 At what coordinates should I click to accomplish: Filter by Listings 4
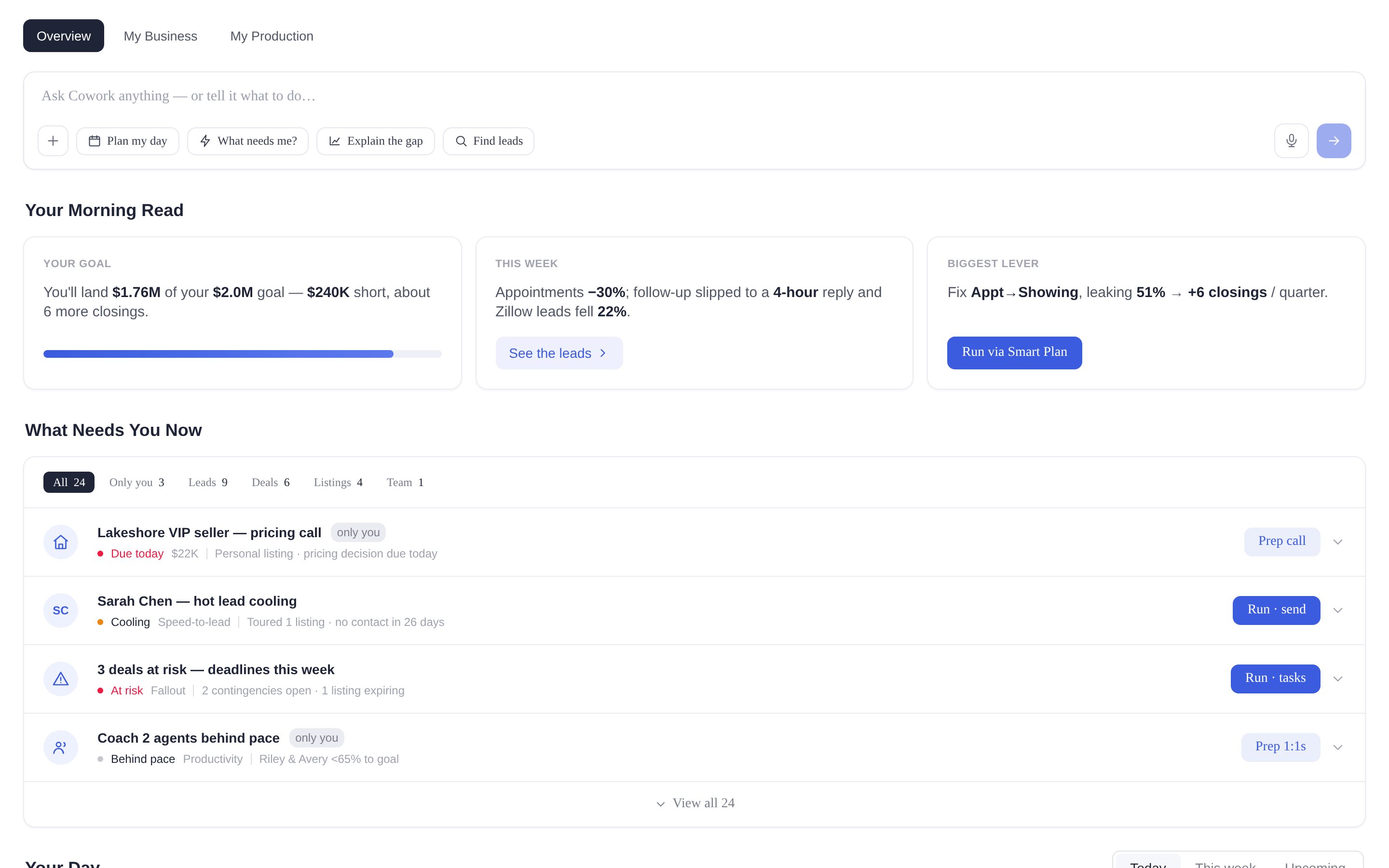[338, 482]
